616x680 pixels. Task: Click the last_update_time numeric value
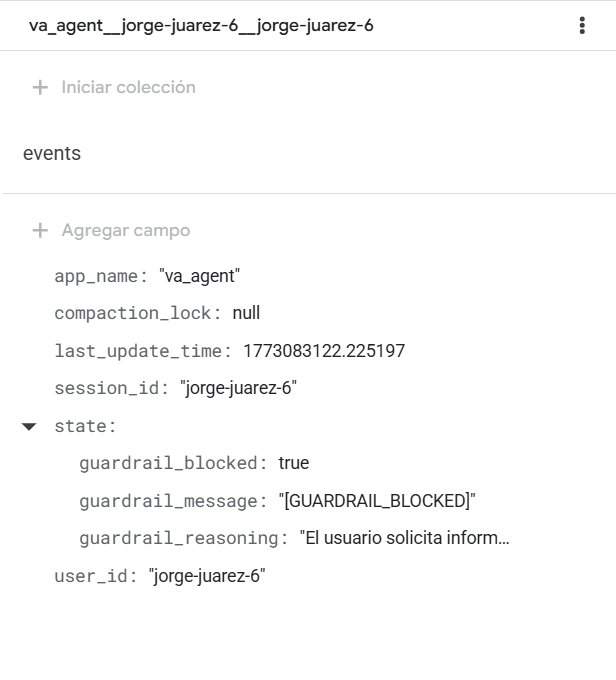click(323, 351)
